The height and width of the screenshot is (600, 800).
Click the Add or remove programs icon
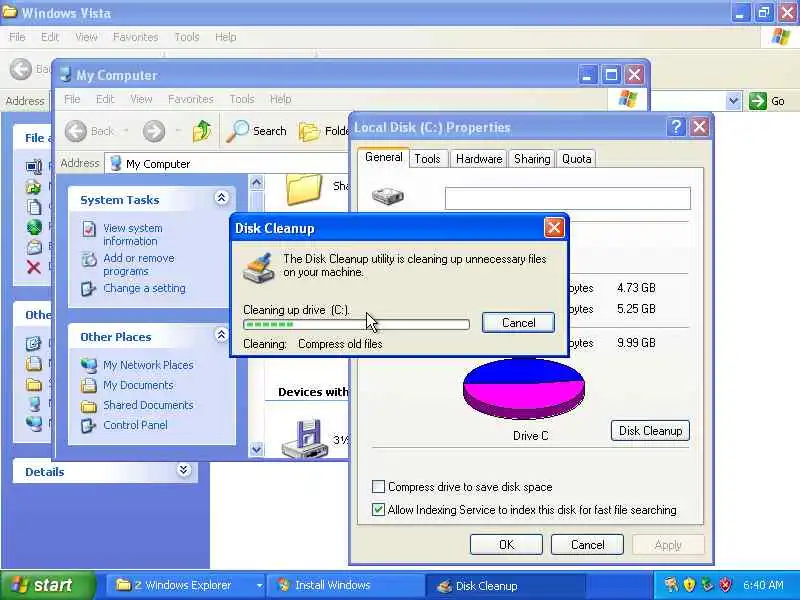tap(89, 259)
